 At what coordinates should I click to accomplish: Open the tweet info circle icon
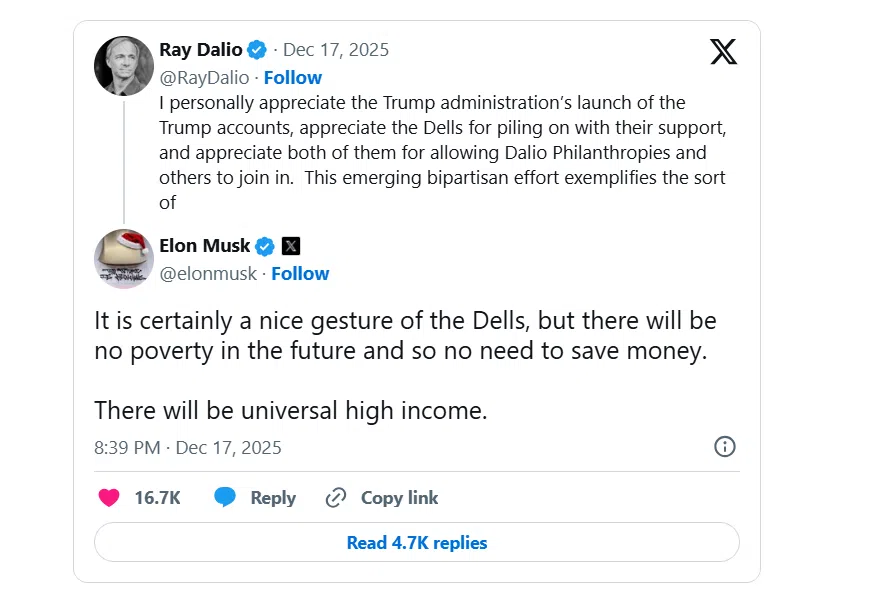click(x=725, y=447)
